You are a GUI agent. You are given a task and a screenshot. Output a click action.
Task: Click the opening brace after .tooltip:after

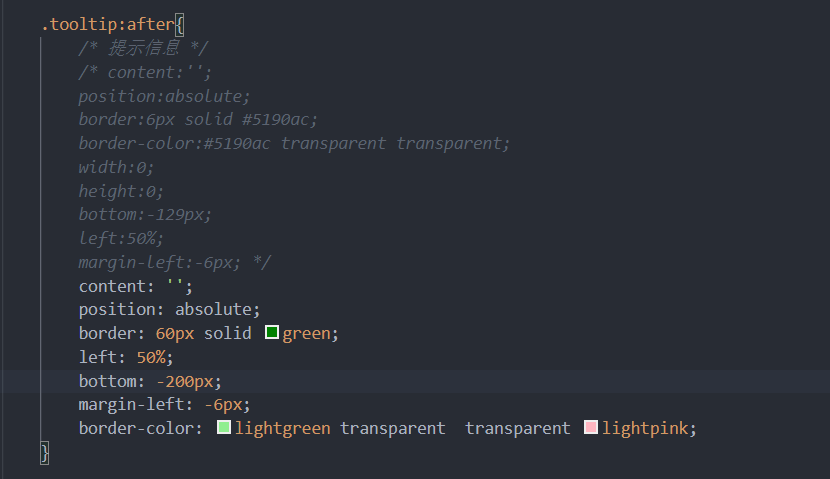click(x=180, y=25)
